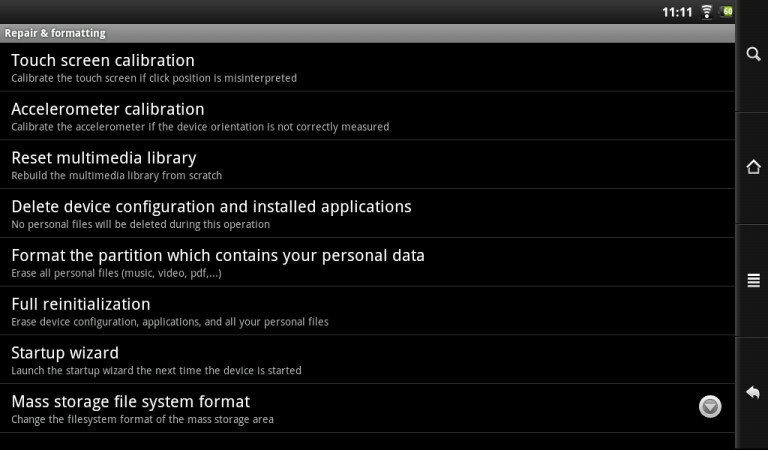This screenshot has width=768, height=450.
Task: Check the Wi-Fi signal status icon
Action: point(706,12)
